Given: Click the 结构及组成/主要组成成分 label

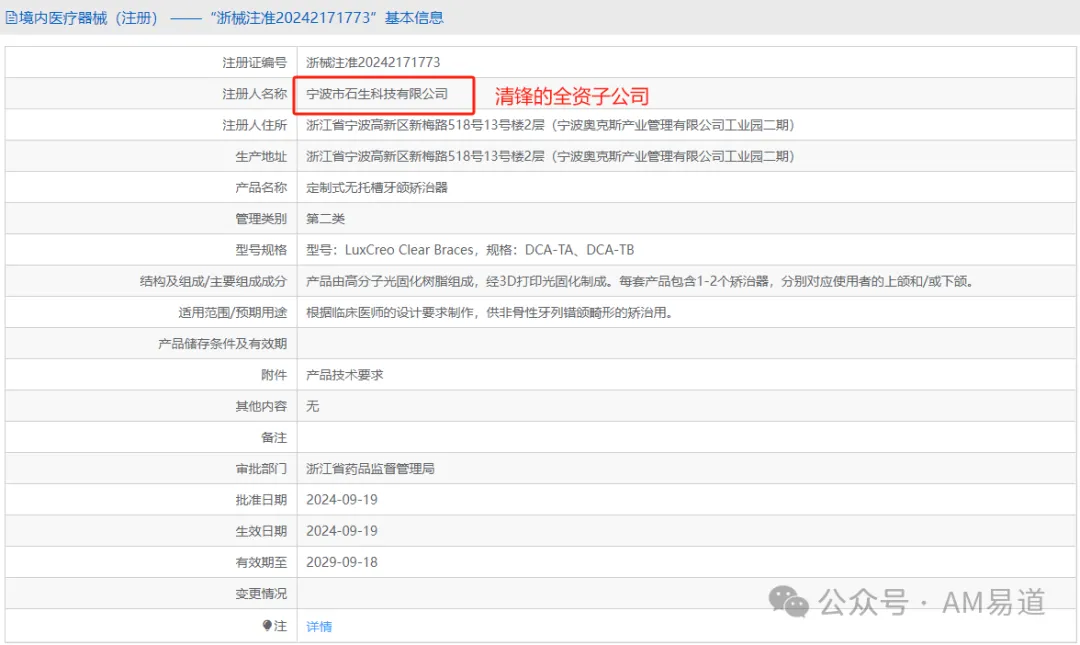Looking at the screenshot, I should [x=214, y=281].
